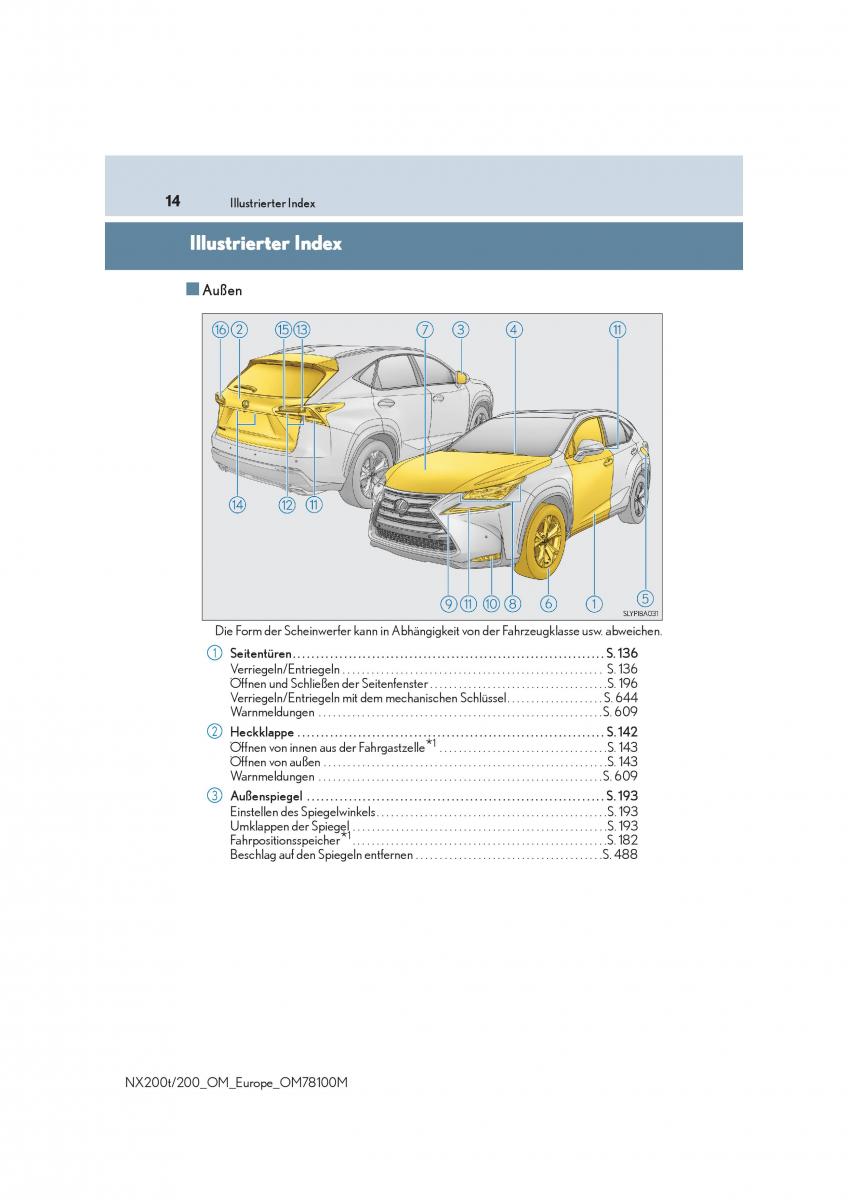This screenshot has width=848, height=1200.
Task: Open the Heckklappe index entry
Action: click(434, 733)
